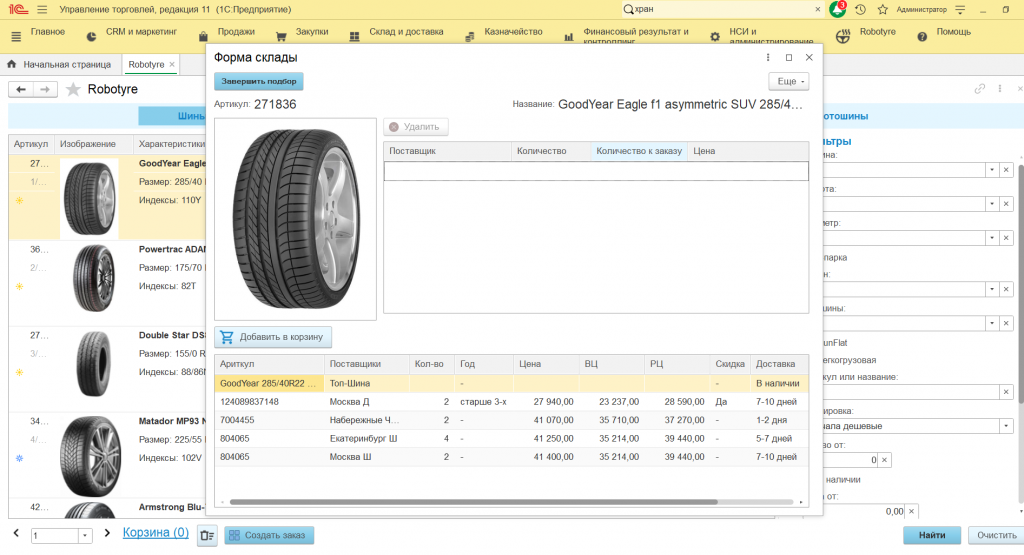Navigate forward with the right arrow

pyautogui.click(x=45, y=89)
